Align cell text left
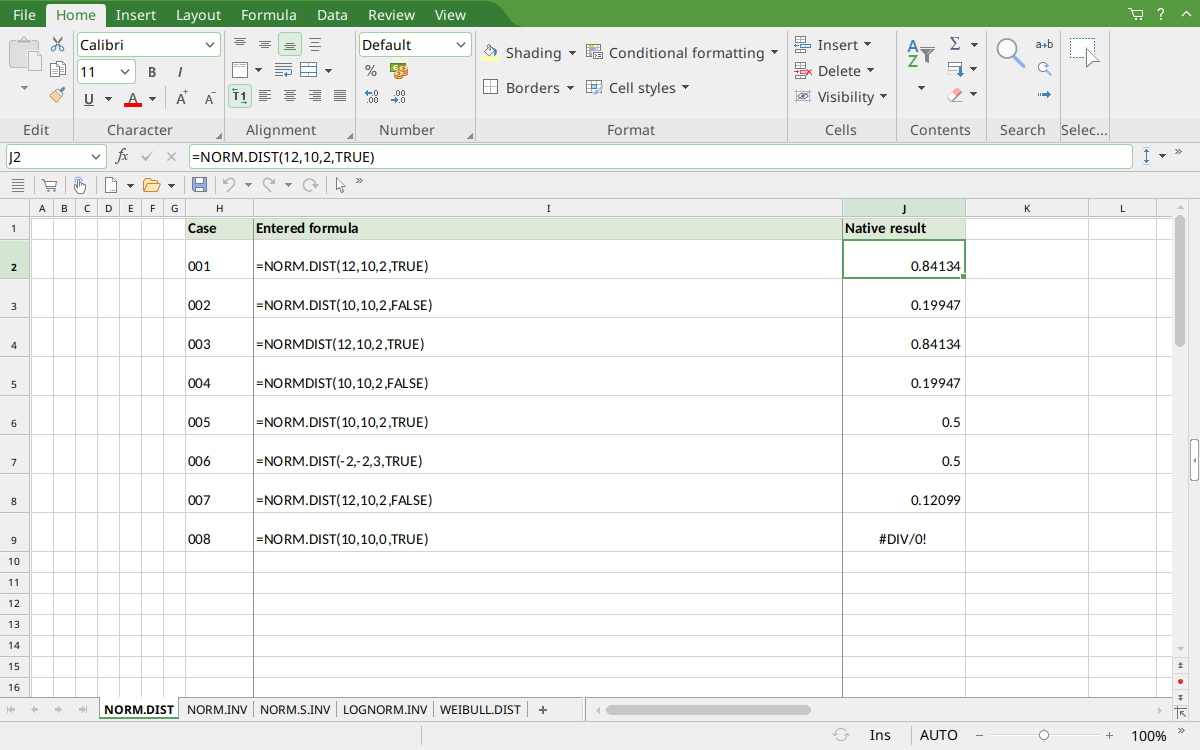This screenshot has width=1200, height=750. tap(265, 96)
